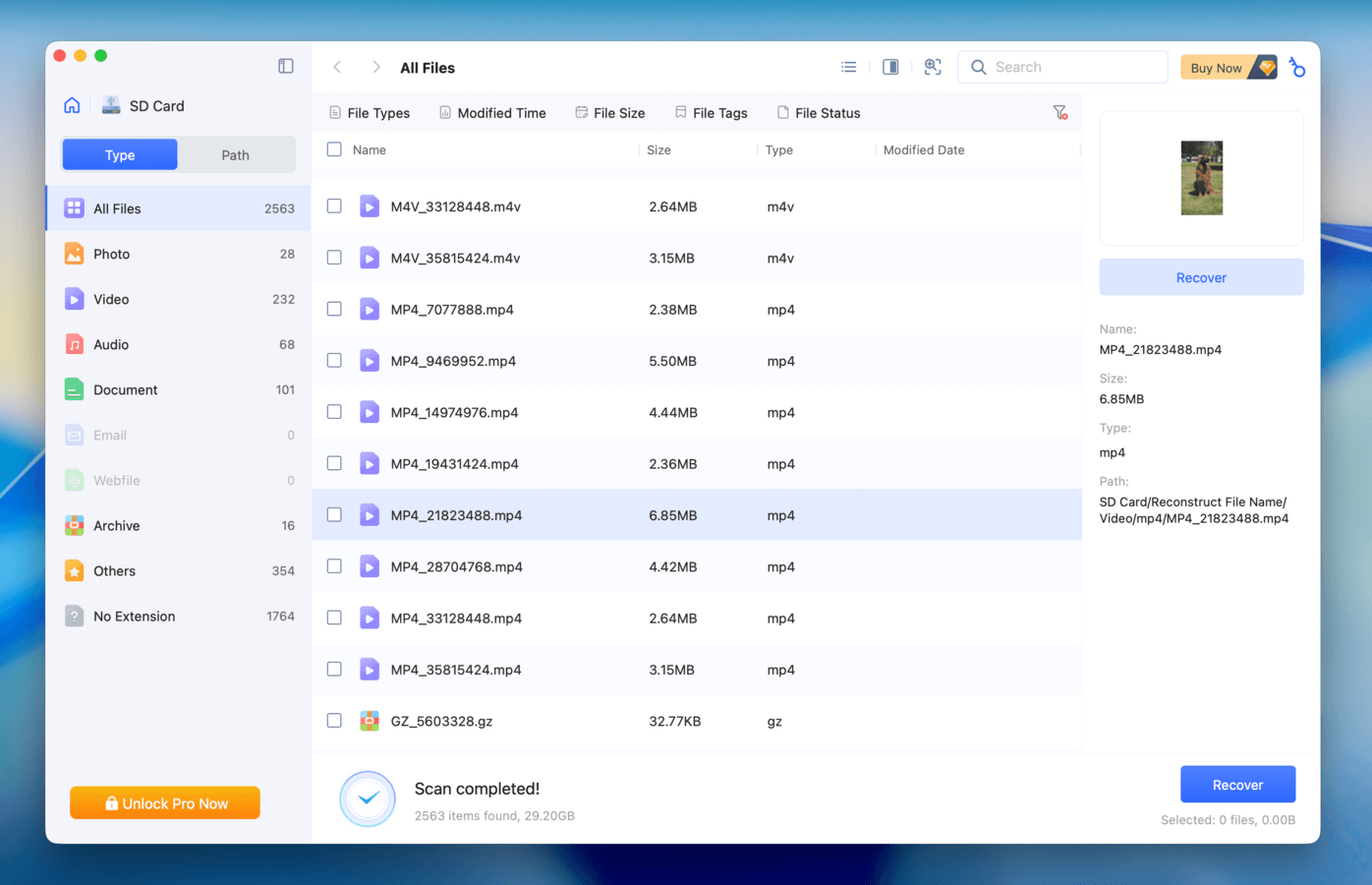Check the MP4_7077888.mp4 checkbox
This screenshot has width=1372, height=885.
pos(334,309)
